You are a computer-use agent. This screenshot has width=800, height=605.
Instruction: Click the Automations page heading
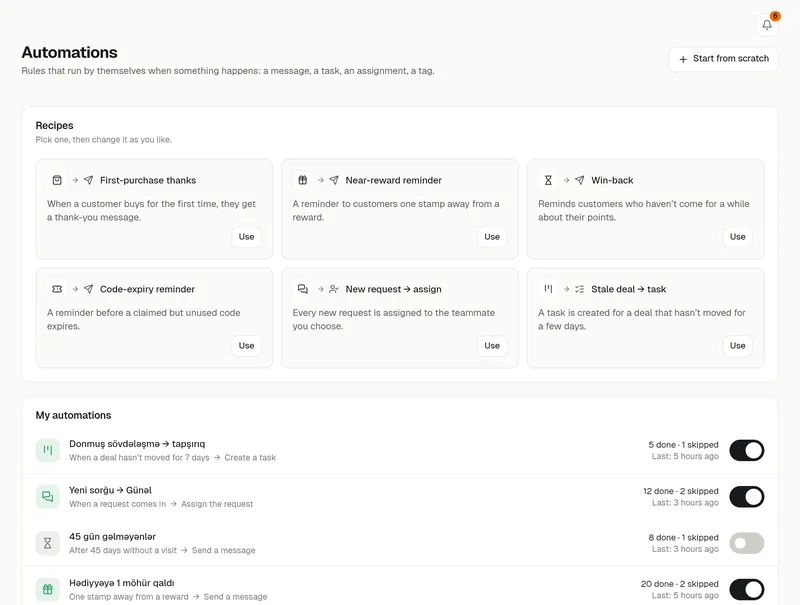pyautogui.click(x=69, y=53)
